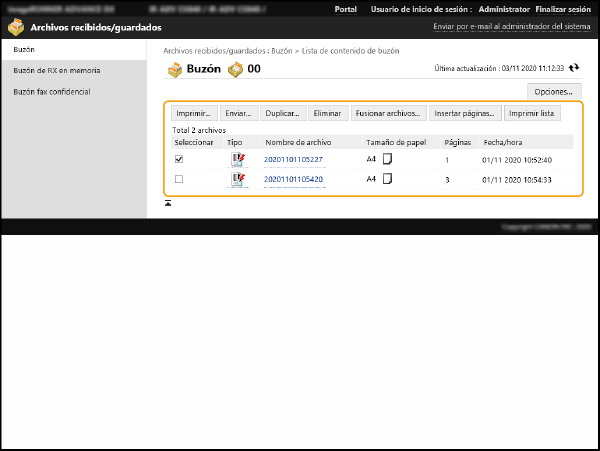Click the return-to-top arrow icon below table
This screenshot has width=600, height=451.
coord(168,203)
